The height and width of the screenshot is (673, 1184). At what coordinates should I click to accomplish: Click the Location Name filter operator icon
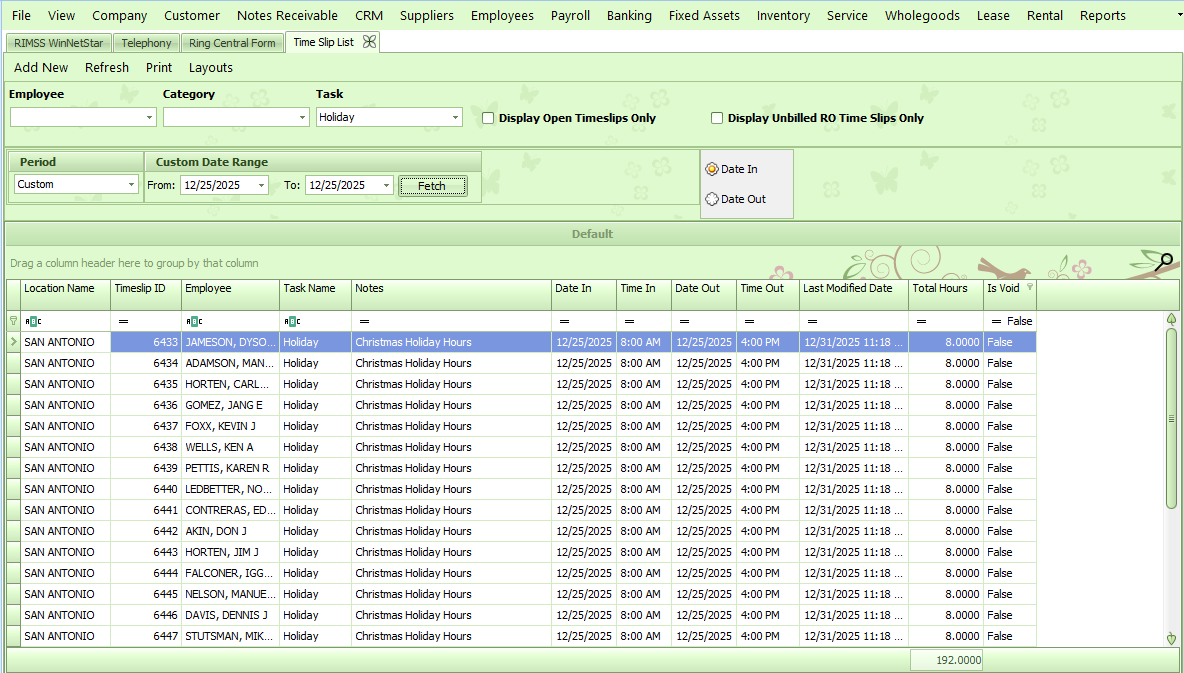32,321
